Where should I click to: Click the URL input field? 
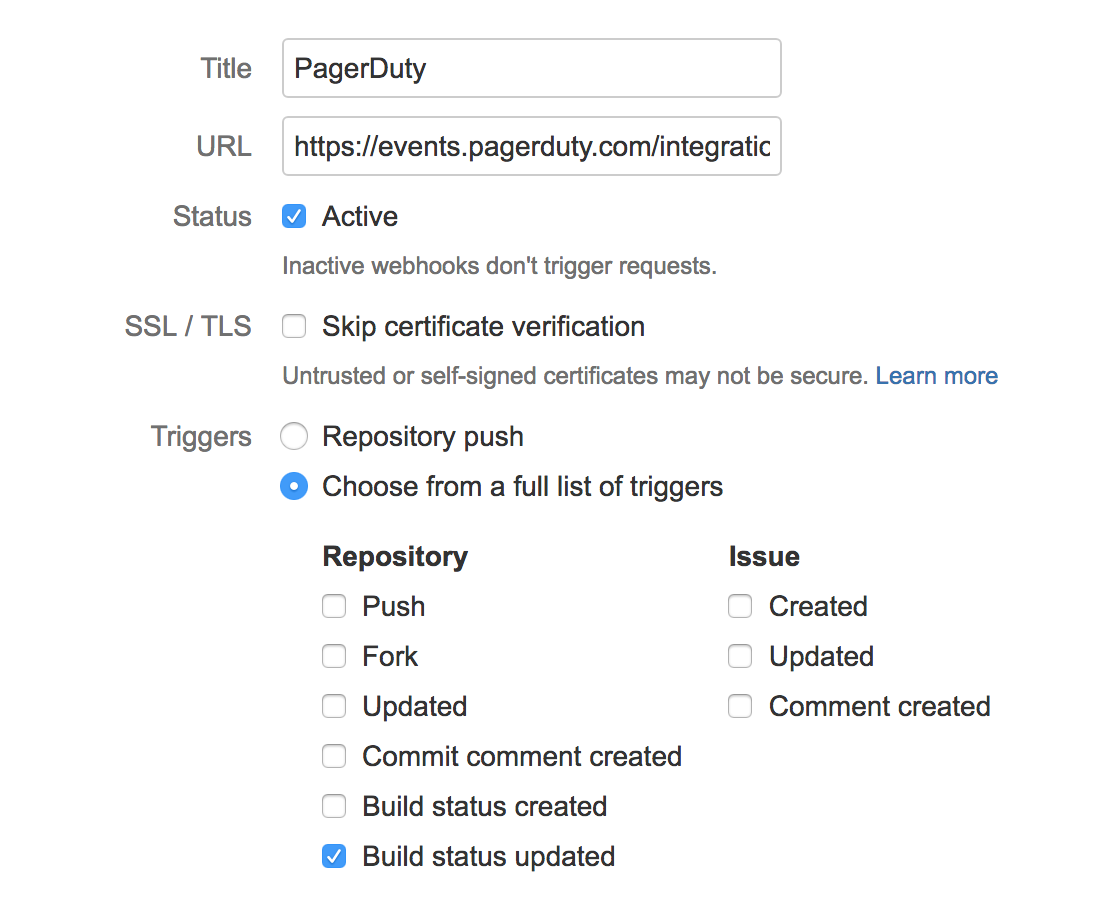click(531, 146)
